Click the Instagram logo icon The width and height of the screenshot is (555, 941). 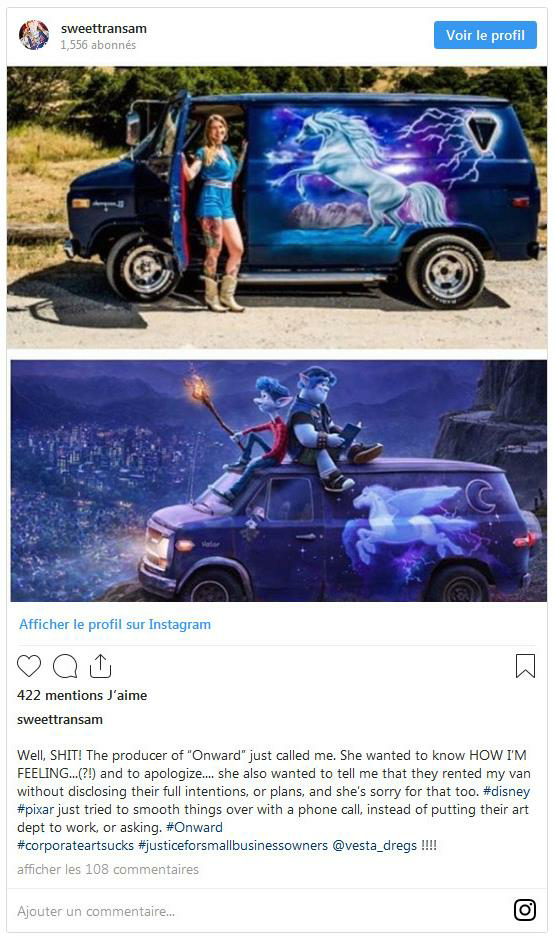(525, 910)
